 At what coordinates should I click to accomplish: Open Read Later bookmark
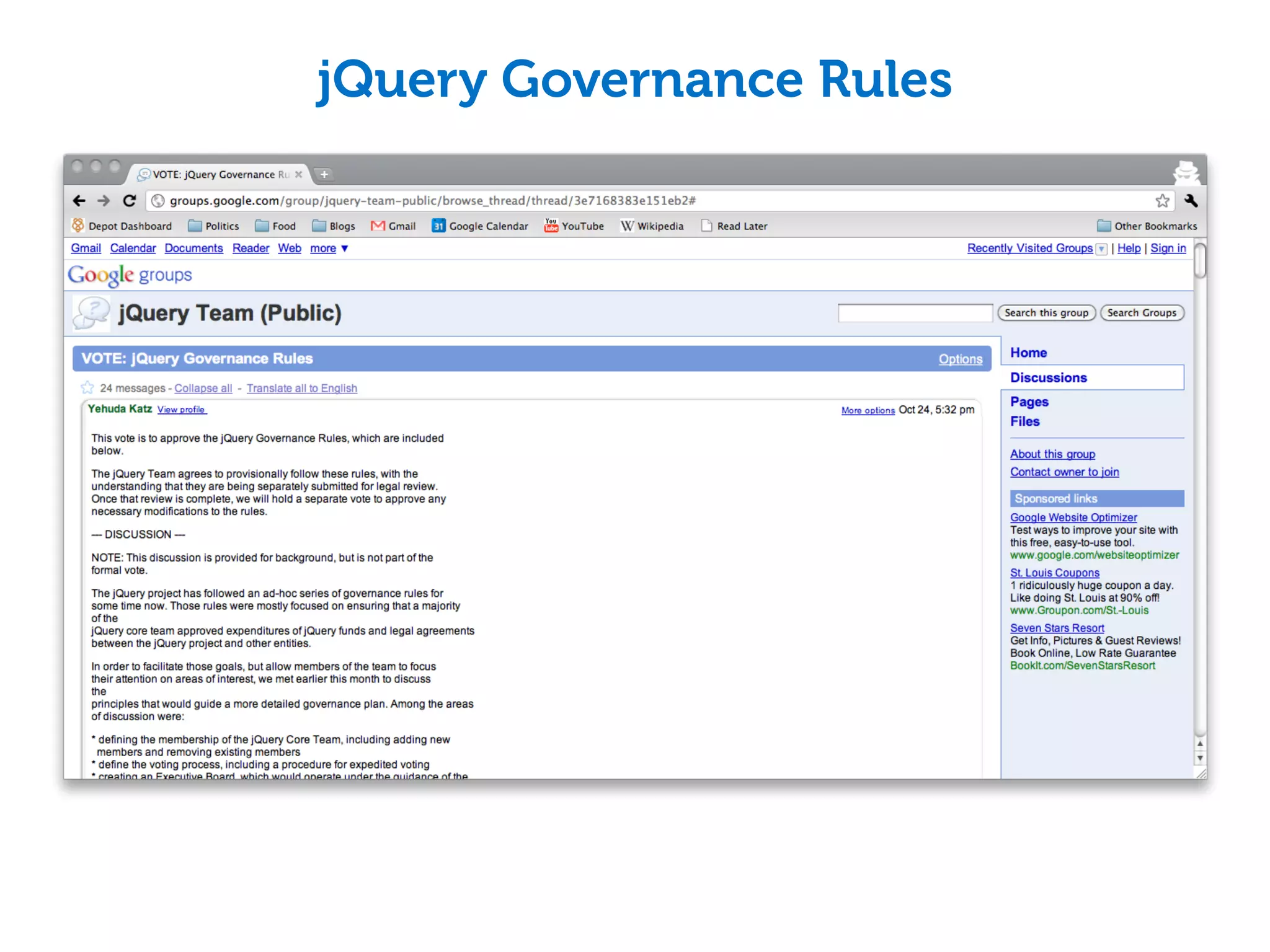[734, 226]
